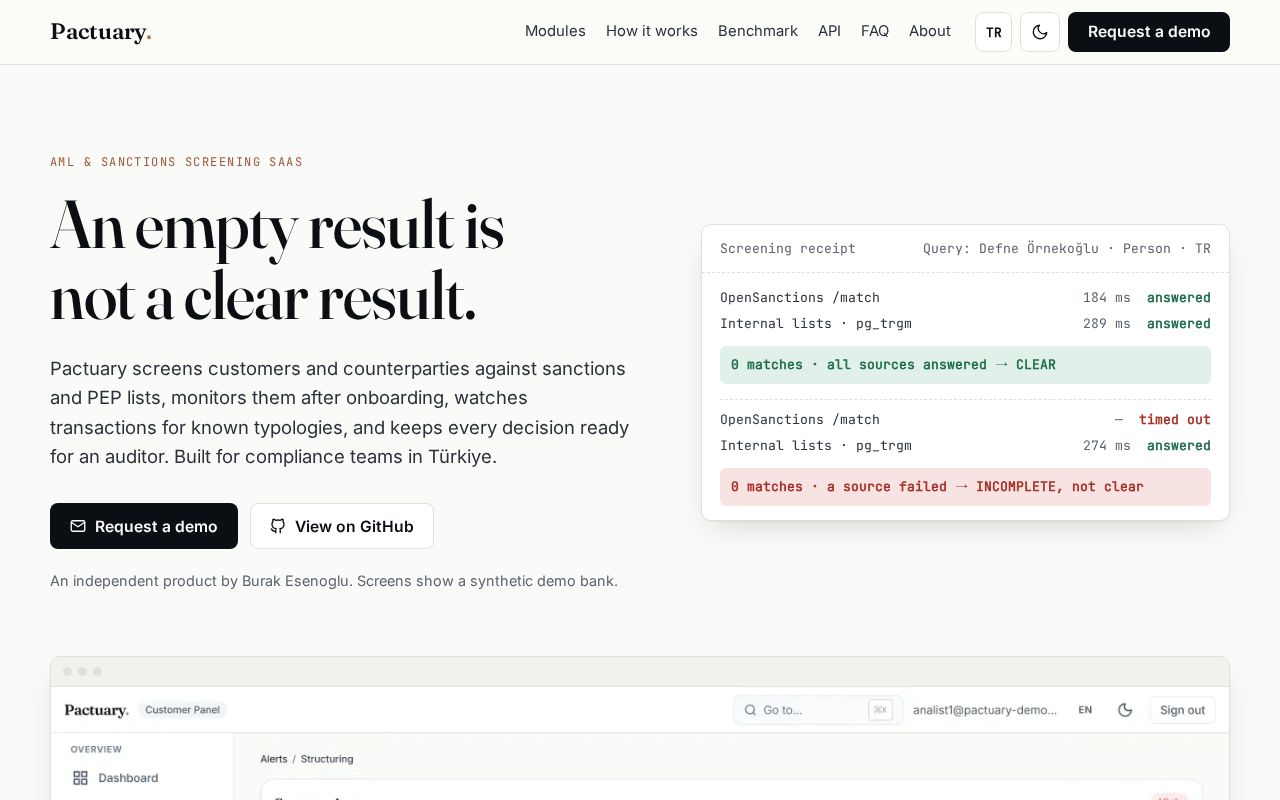Open the Benchmark nav link

(758, 31)
